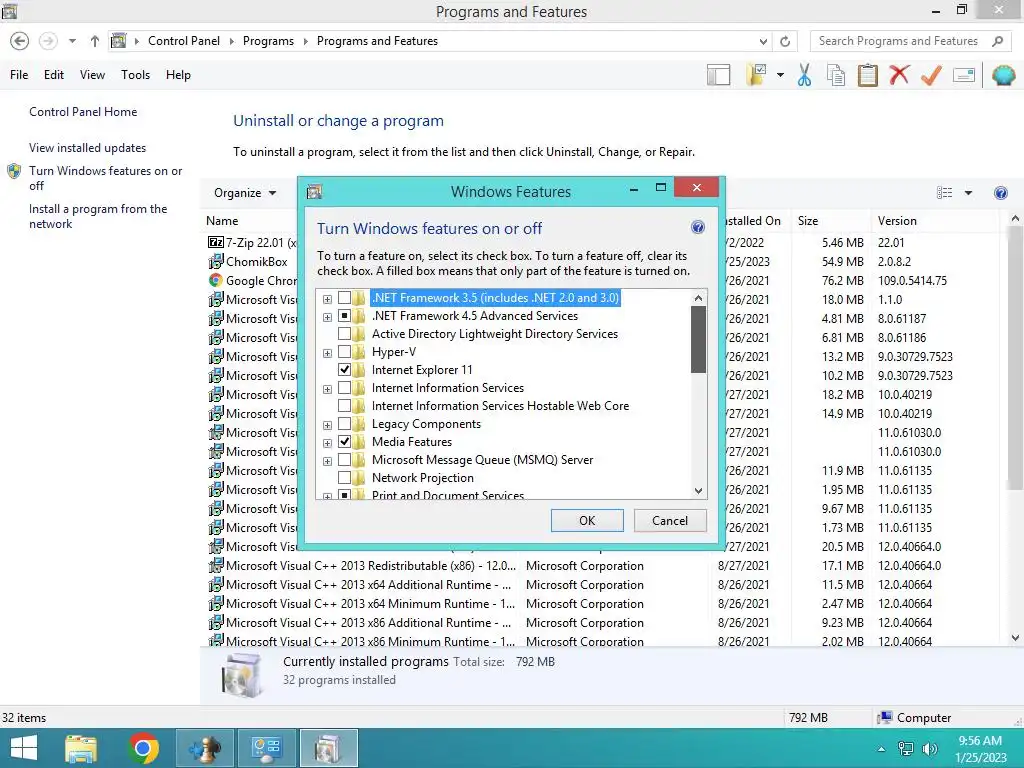The image size is (1024, 768).
Task: Click Install a program from the network
Action: coord(98,216)
